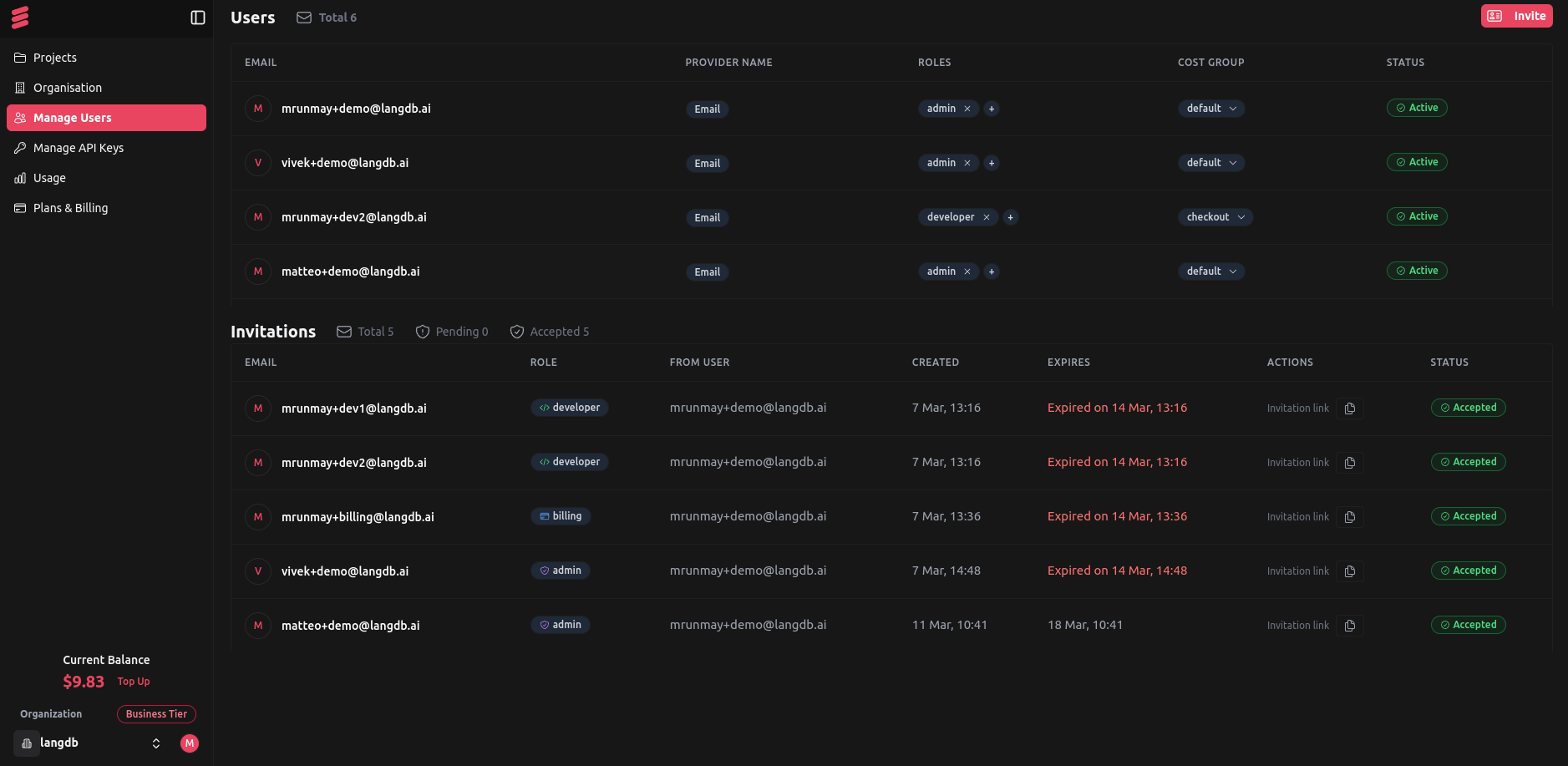1568x766 pixels.
Task: Open Projects from the sidebar
Action: pos(55,58)
